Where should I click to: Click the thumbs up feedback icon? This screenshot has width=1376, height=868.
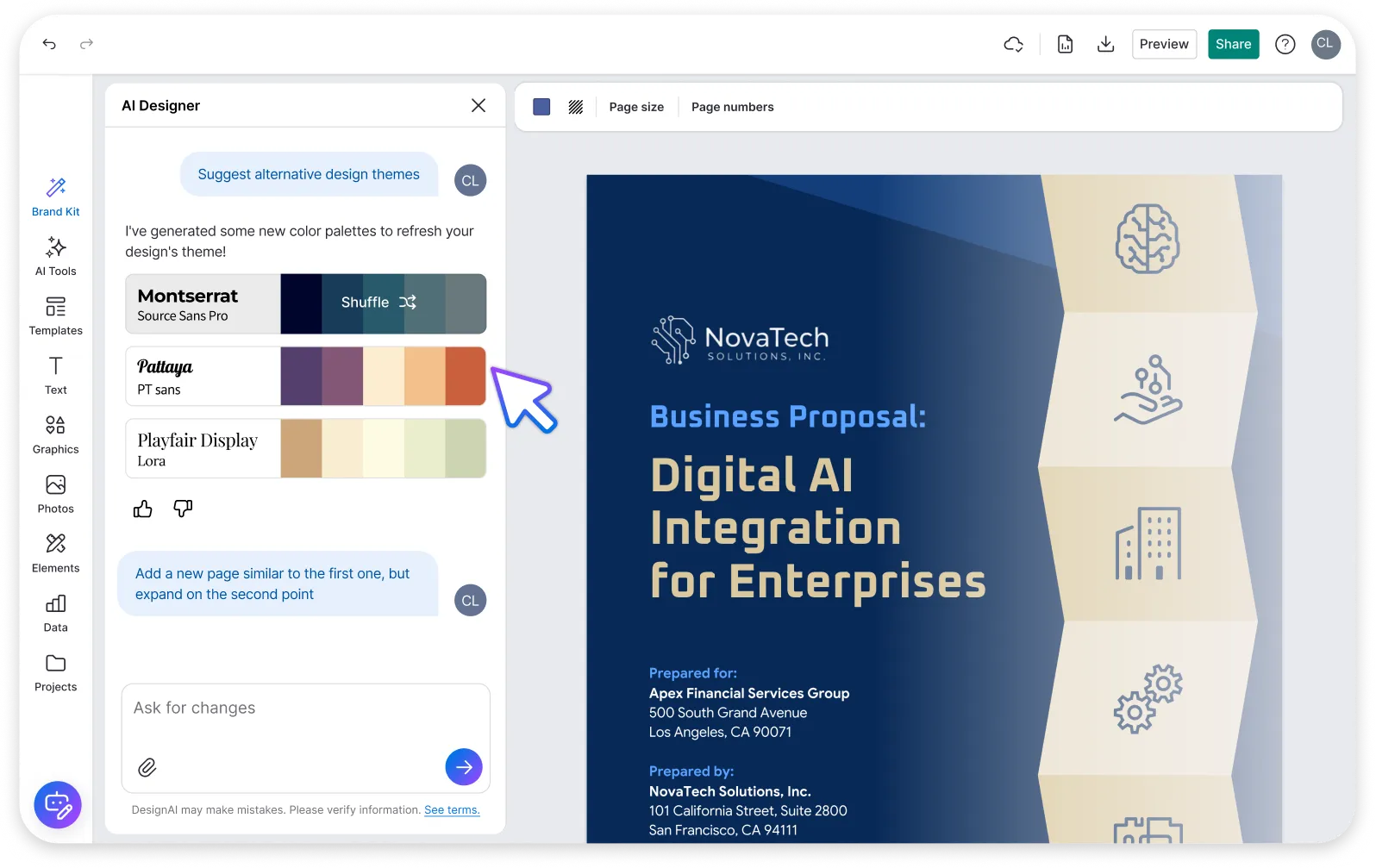143,509
